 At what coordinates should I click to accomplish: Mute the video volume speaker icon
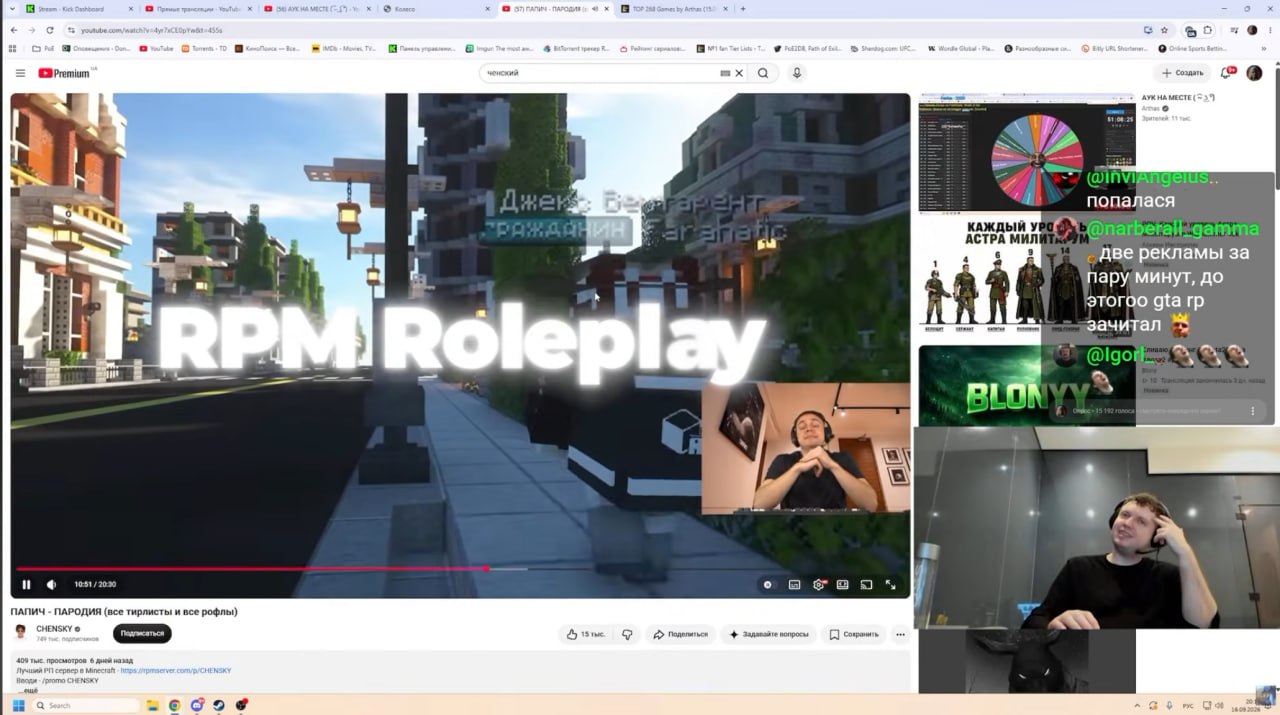52,585
